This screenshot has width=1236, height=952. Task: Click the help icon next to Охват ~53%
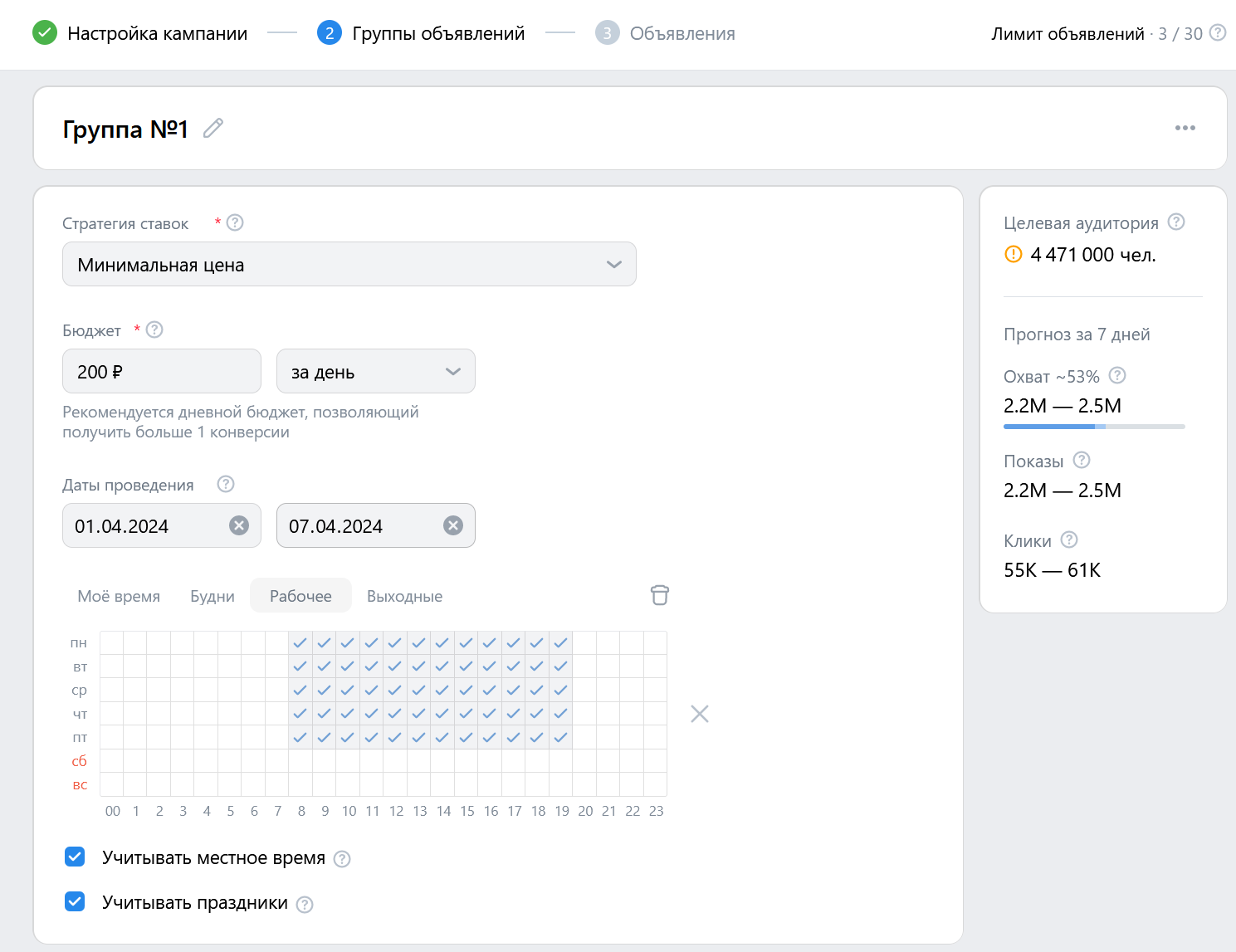[x=1117, y=375]
